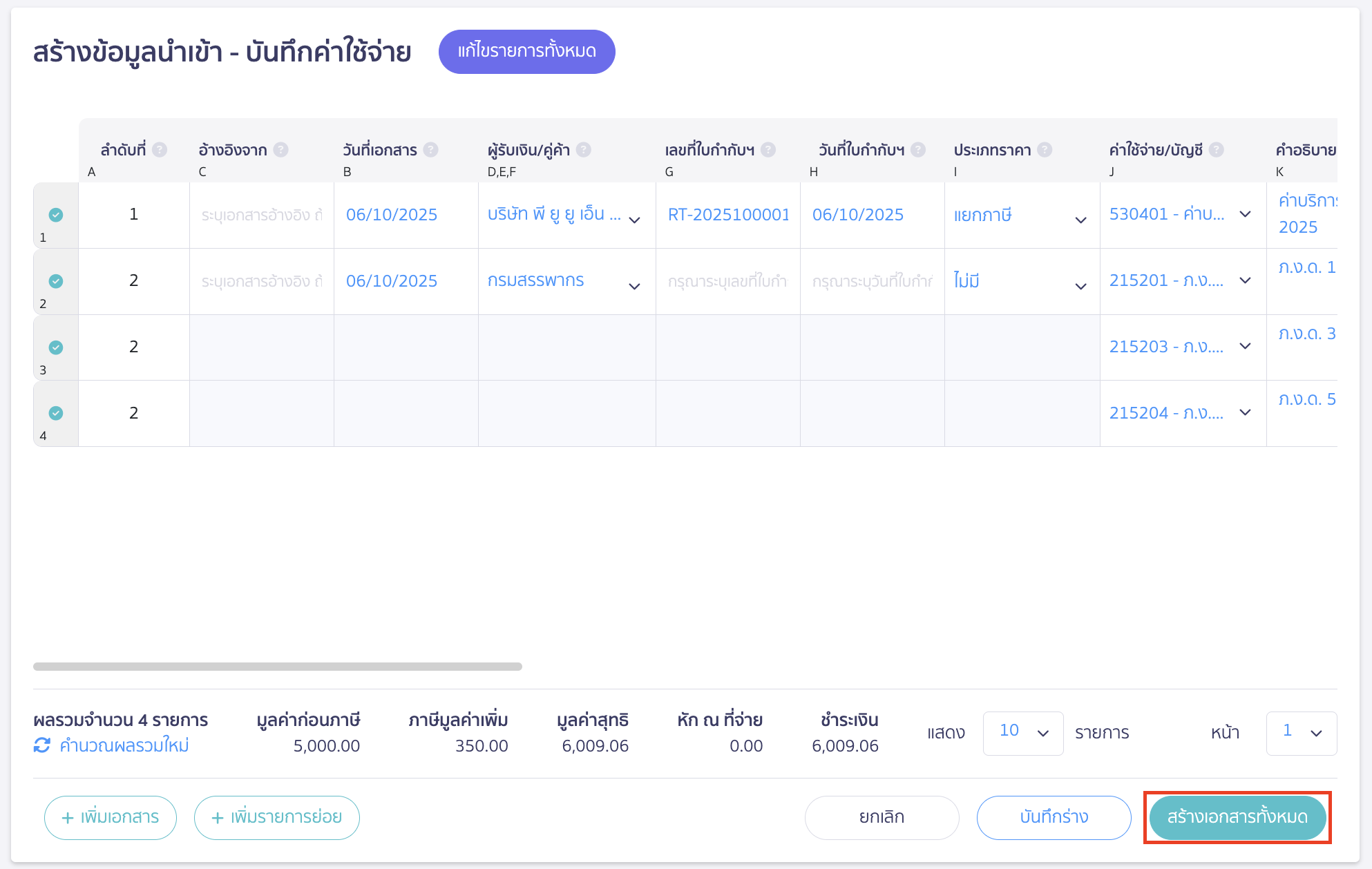This screenshot has width=1372, height=869.
Task: Click the refresh icon beside คำนวณผลรวมใหม่
Action: [41, 745]
